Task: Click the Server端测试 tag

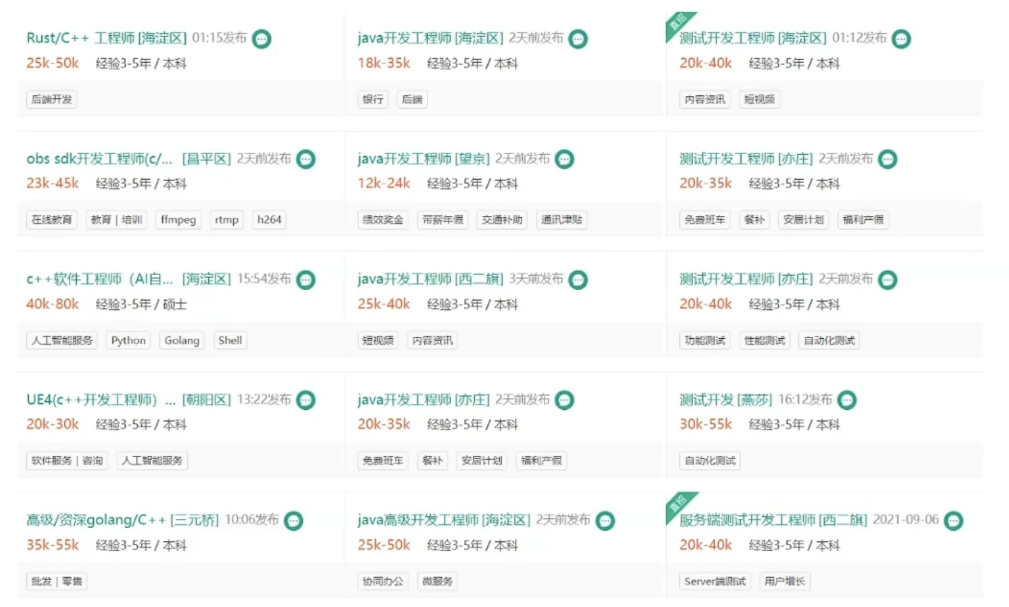Action: (715, 581)
